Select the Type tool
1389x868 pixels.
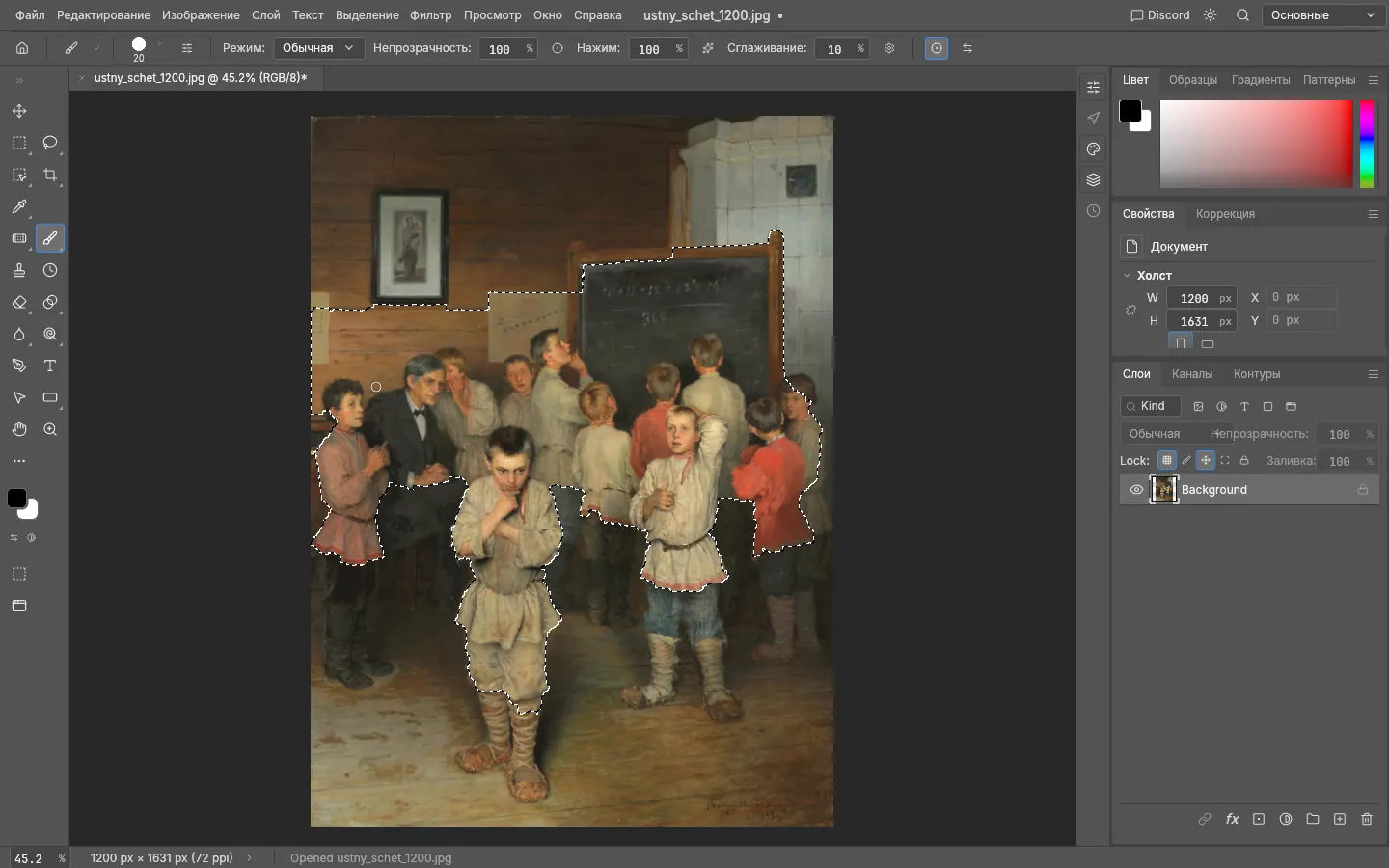click(x=50, y=366)
